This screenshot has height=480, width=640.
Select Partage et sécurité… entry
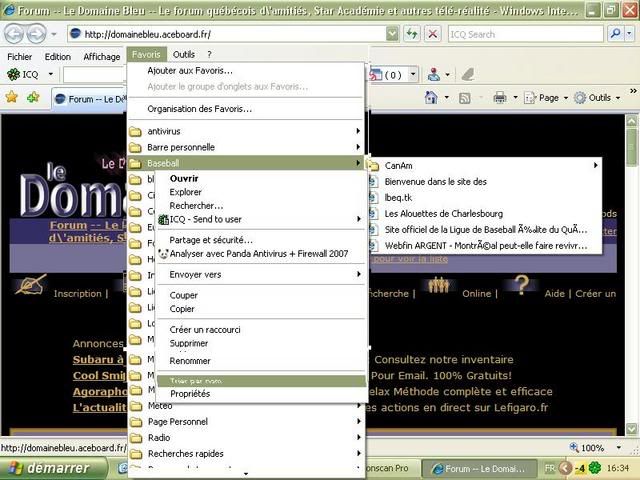261,240
